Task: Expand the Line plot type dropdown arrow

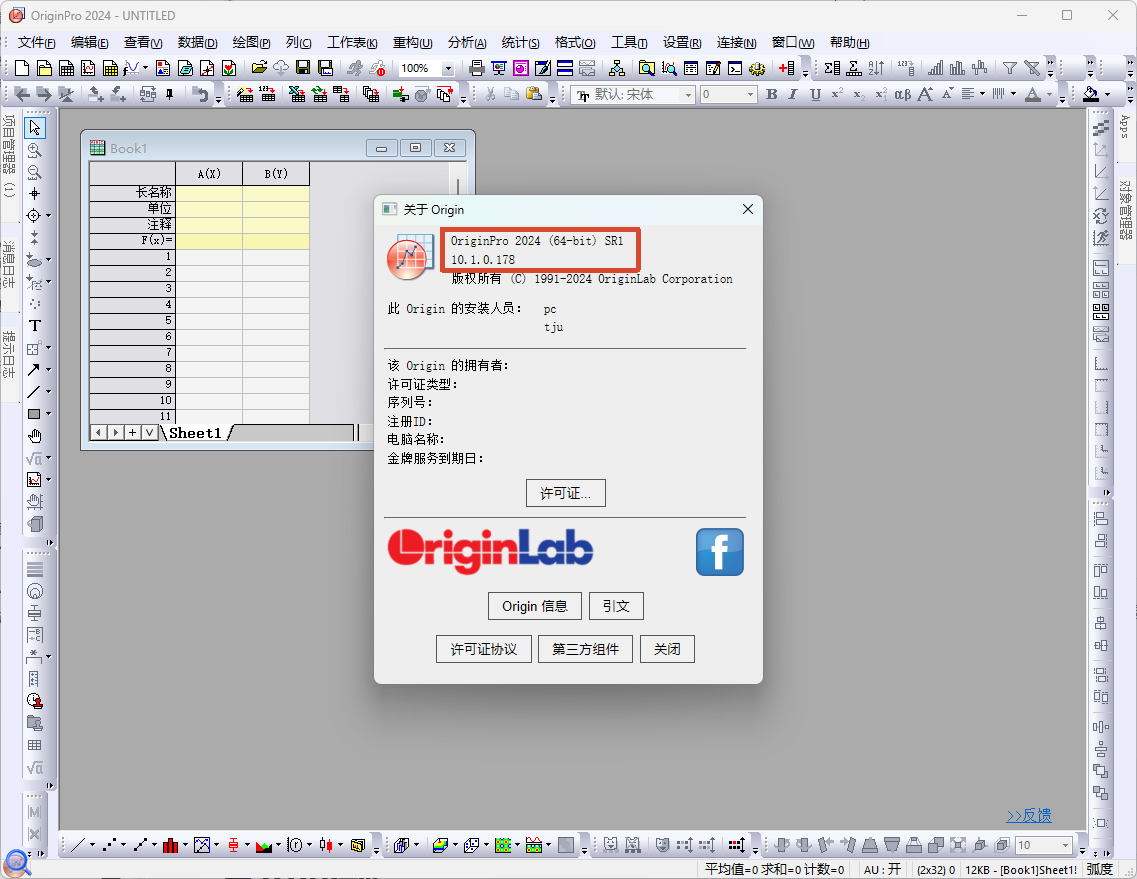Action: tap(92, 845)
